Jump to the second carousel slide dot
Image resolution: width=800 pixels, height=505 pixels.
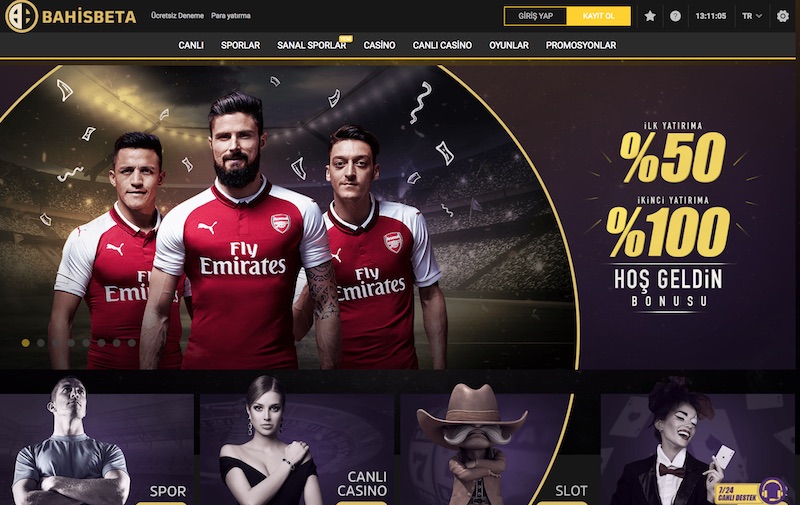(x=41, y=343)
